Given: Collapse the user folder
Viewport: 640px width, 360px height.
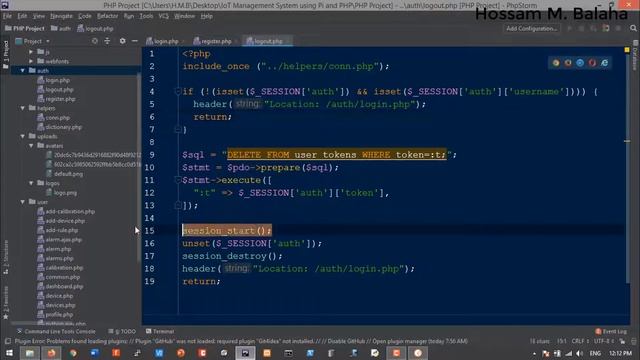Looking at the screenshot, I should pyautogui.click(x=22, y=202).
